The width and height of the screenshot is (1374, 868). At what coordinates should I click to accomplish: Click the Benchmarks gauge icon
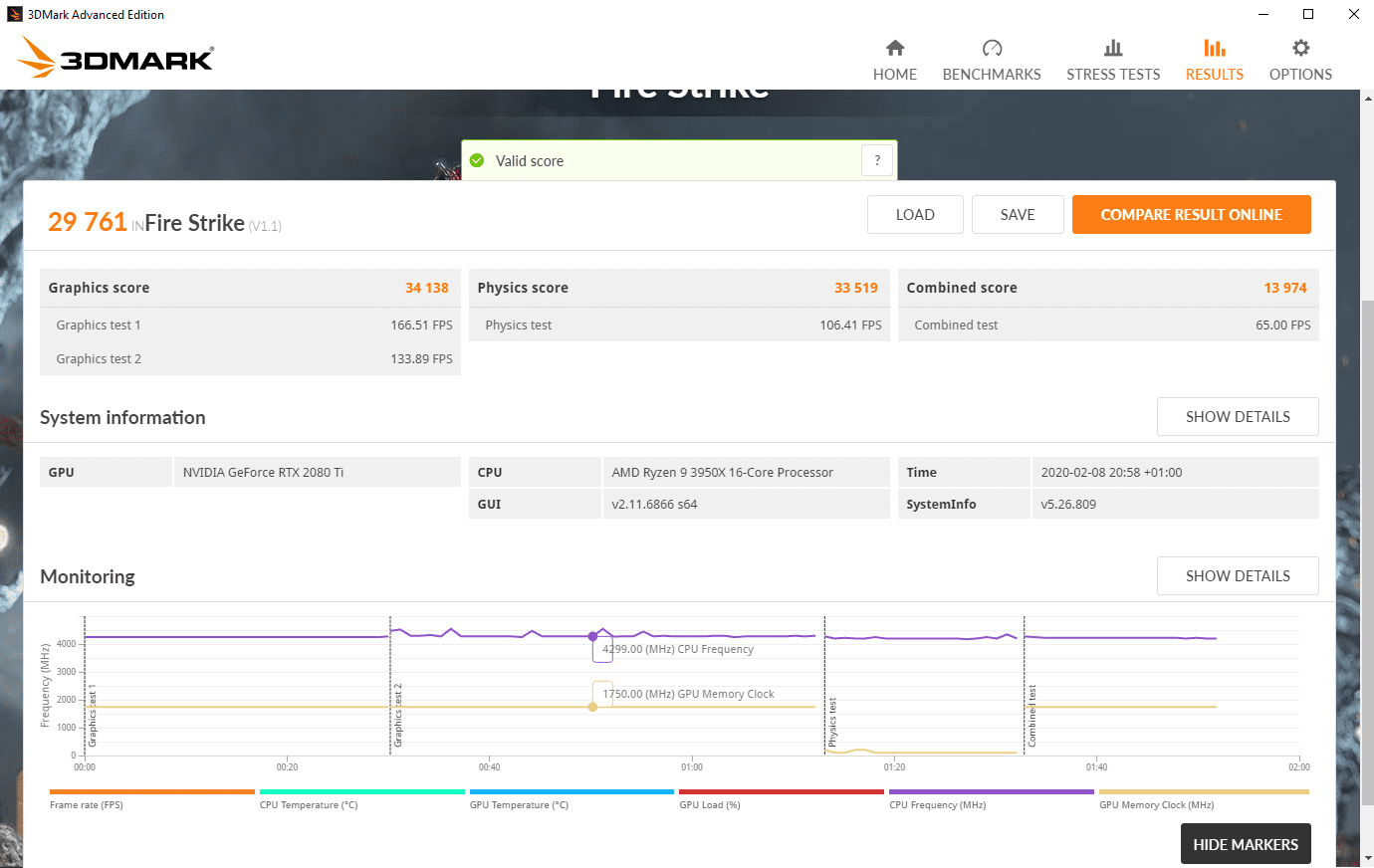point(992,48)
